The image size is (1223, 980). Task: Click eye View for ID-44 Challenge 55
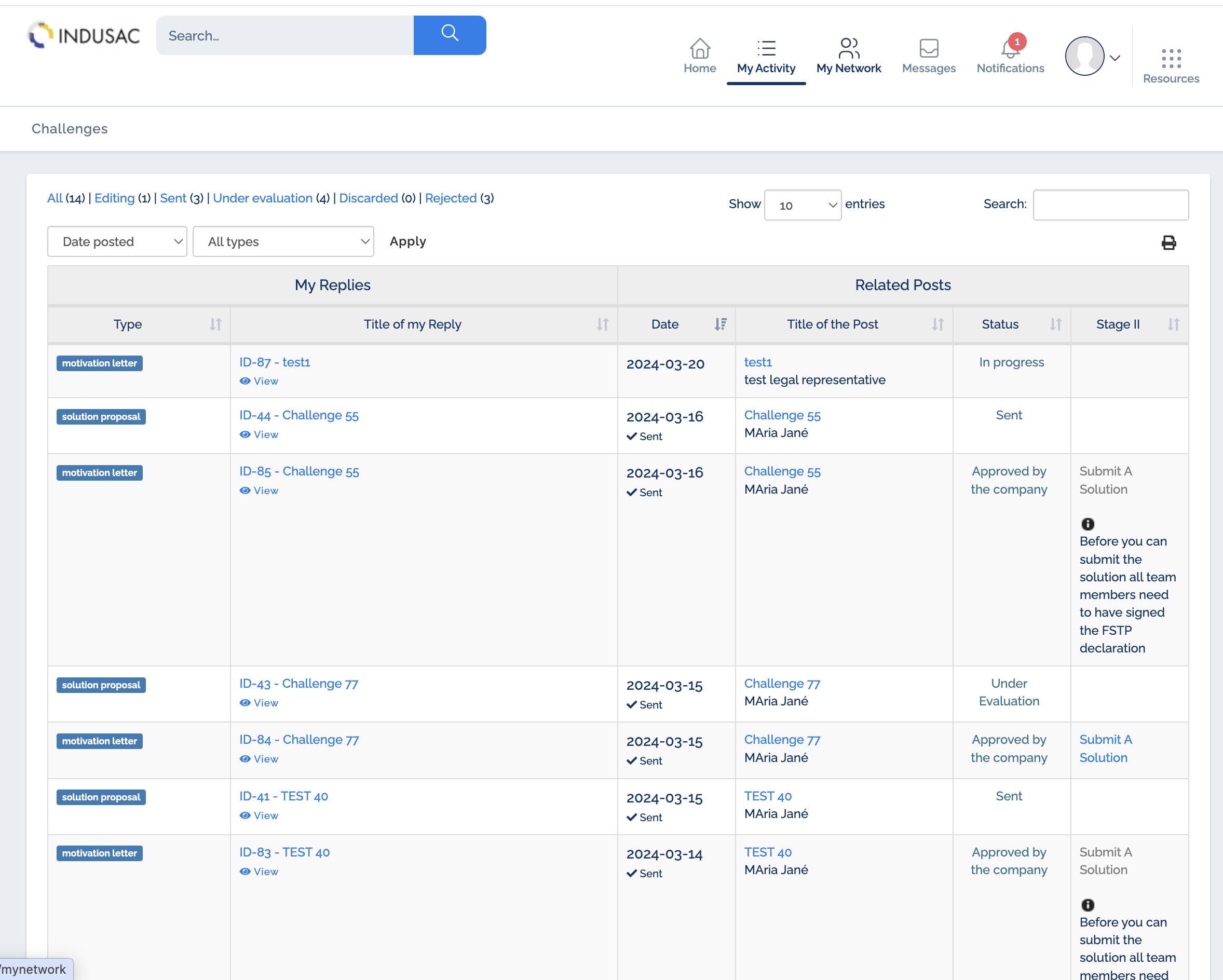coord(259,434)
